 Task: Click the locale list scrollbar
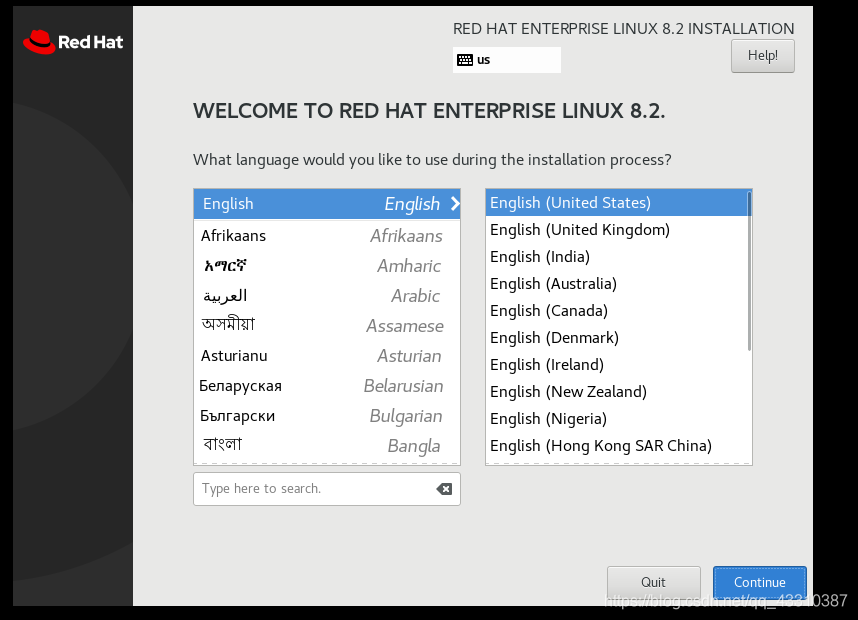pos(749,271)
